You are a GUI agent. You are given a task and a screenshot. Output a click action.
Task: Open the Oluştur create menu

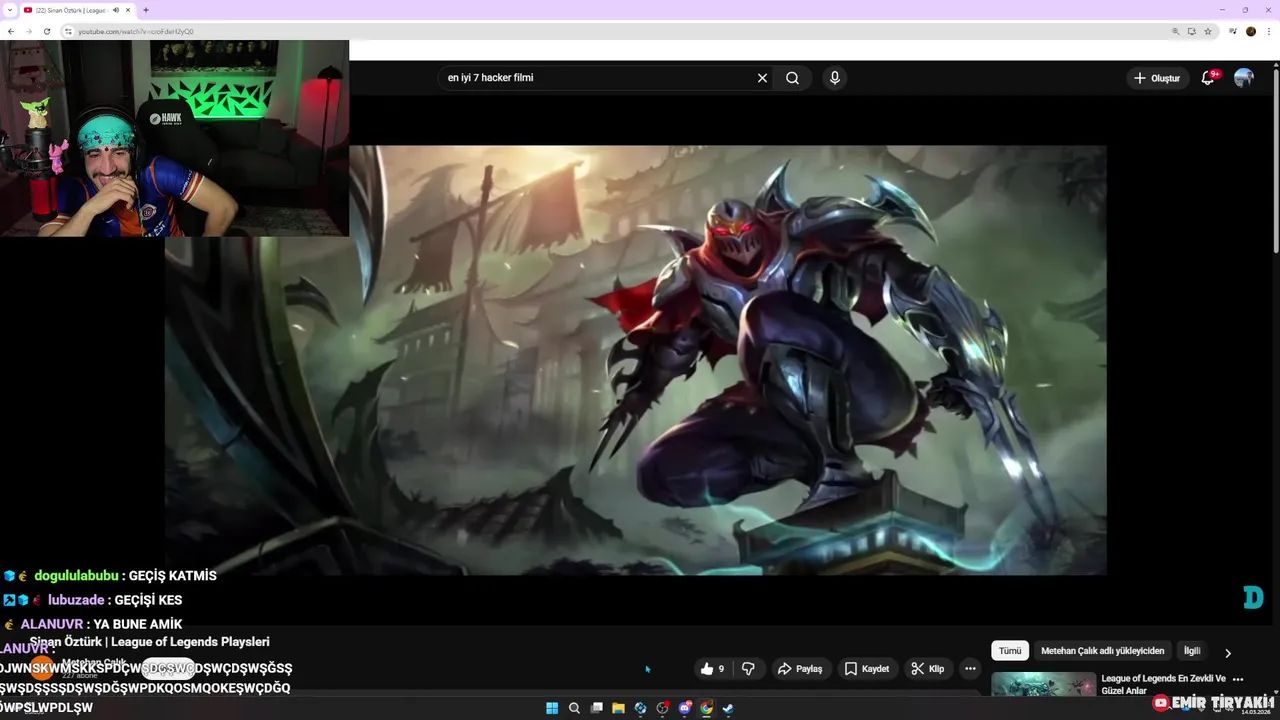coord(1157,78)
